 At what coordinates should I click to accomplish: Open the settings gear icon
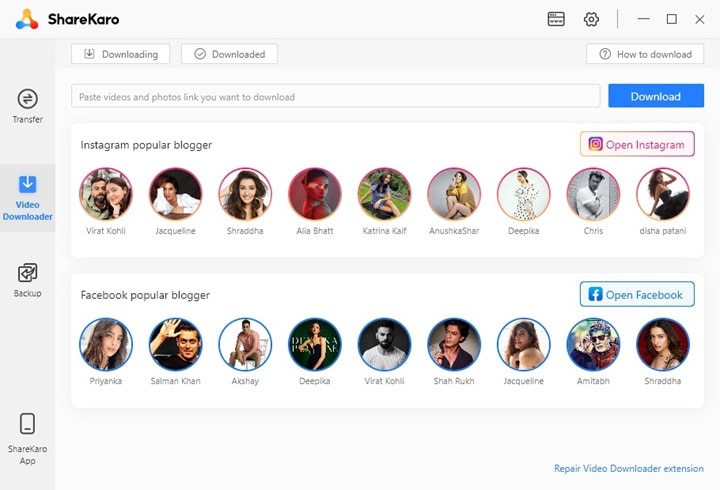pyautogui.click(x=591, y=19)
